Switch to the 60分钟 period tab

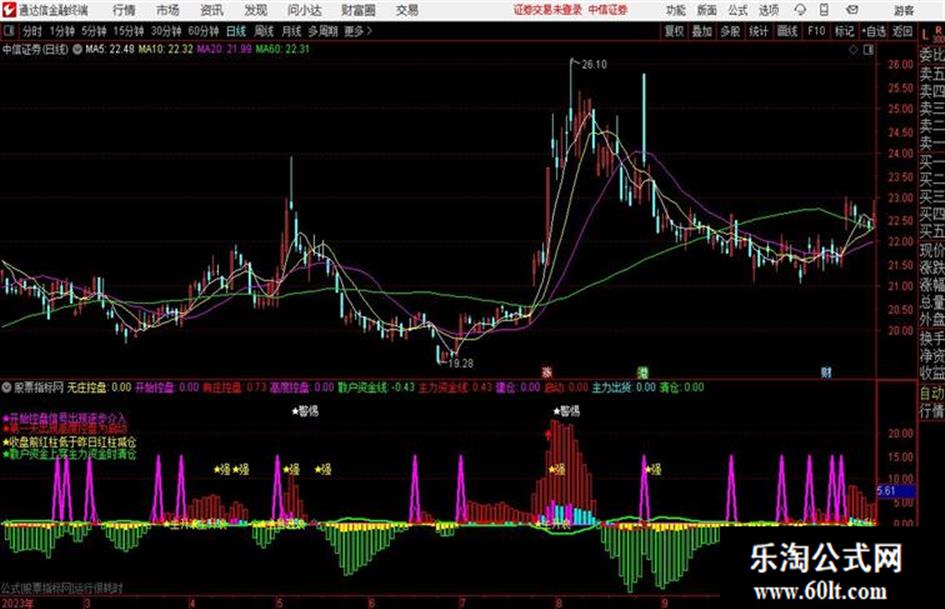(x=203, y=31)
